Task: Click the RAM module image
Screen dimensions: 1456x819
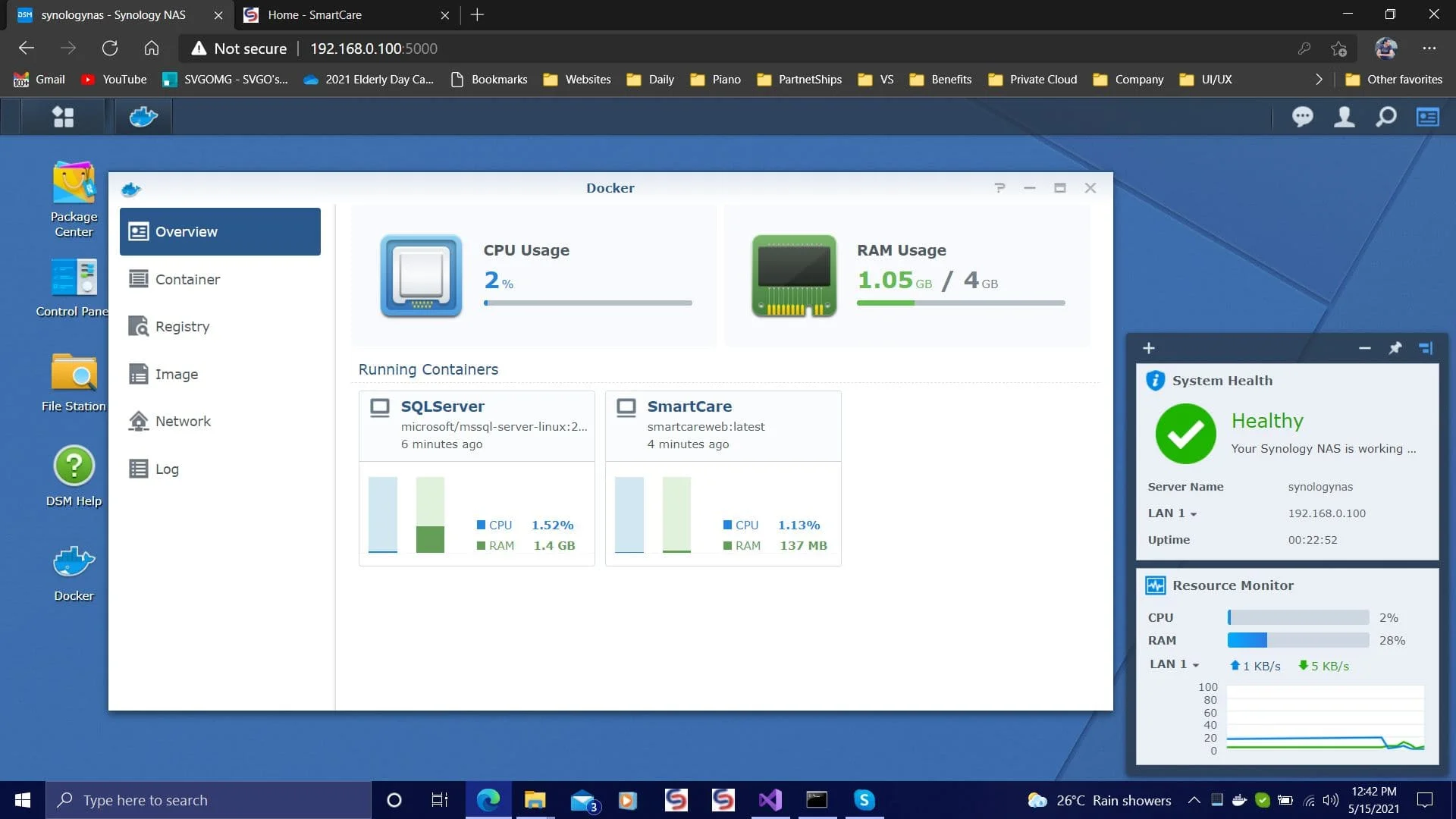Action: 794,275
